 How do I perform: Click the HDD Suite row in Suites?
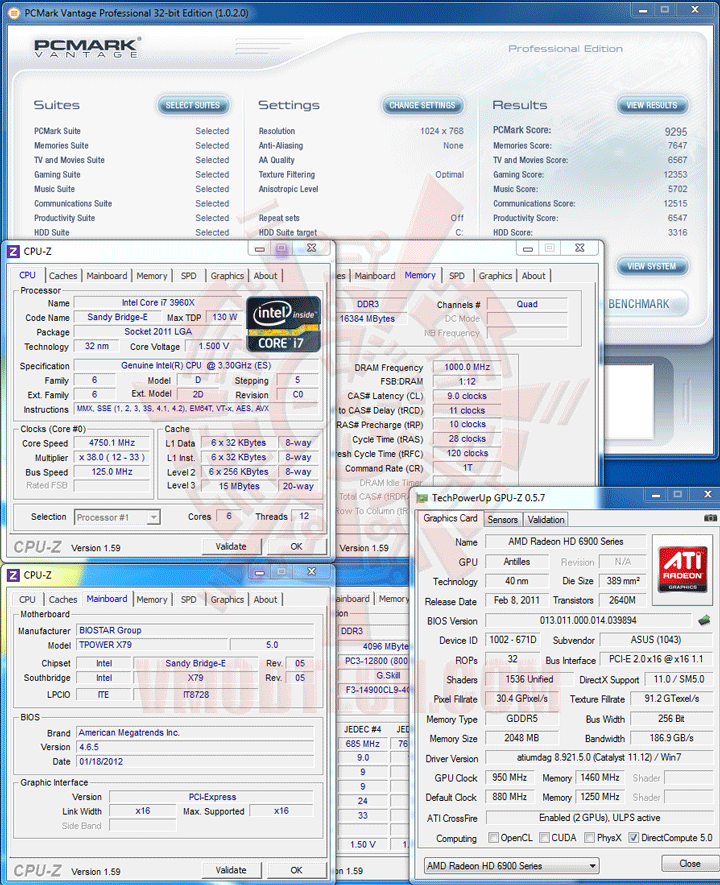pos(131,233)
